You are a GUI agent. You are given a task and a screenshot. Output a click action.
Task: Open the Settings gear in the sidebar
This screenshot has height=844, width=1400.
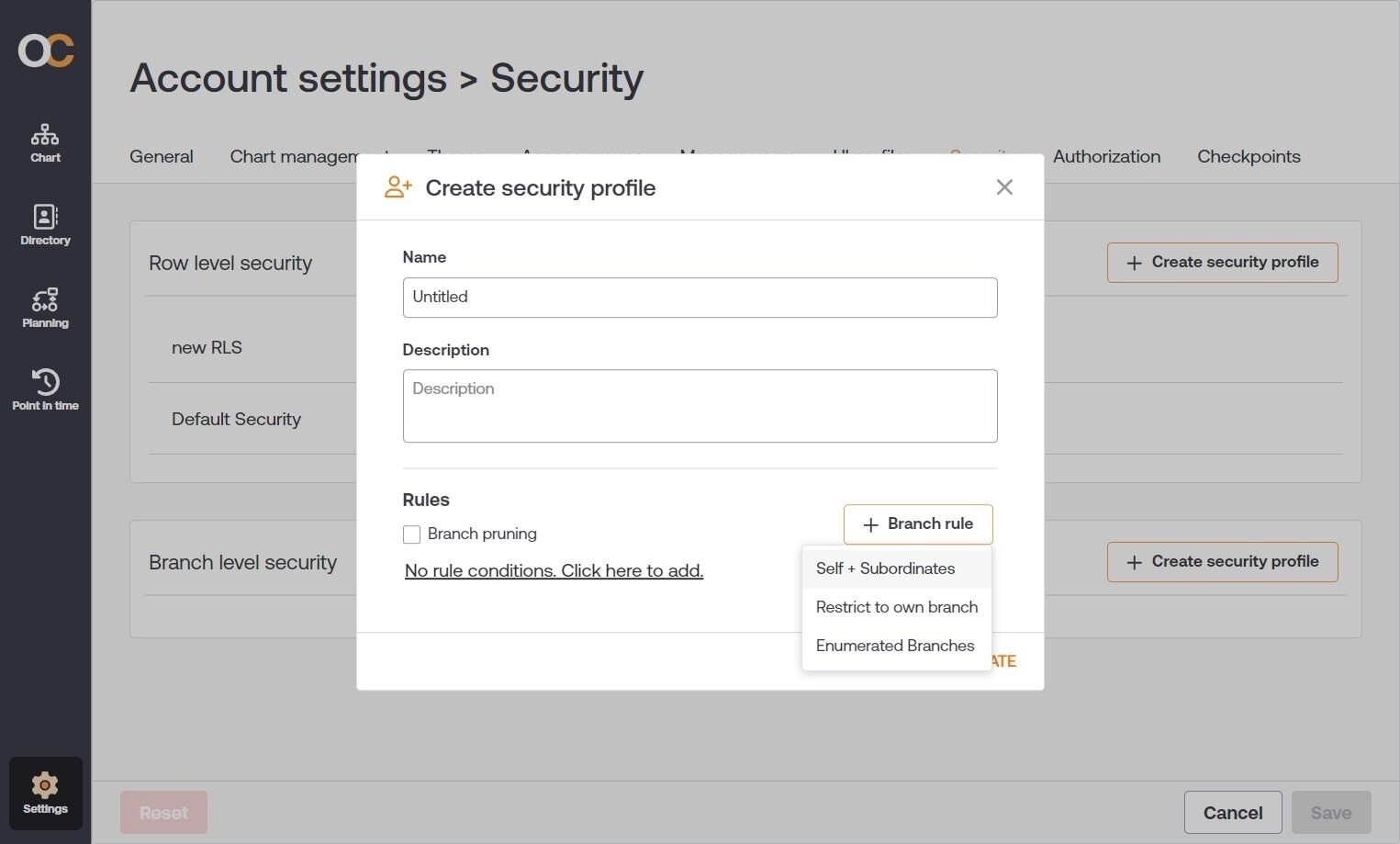coord(45,793)
